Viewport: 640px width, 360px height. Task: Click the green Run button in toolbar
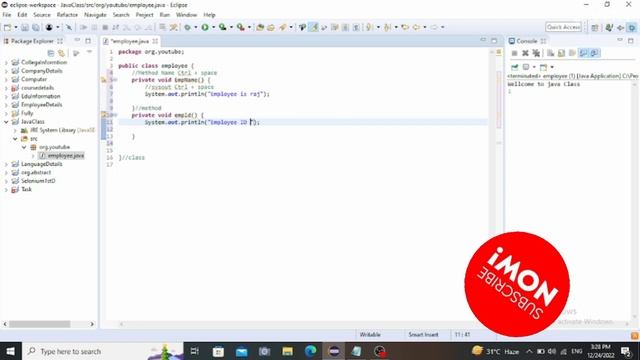(x=205, y=27)
